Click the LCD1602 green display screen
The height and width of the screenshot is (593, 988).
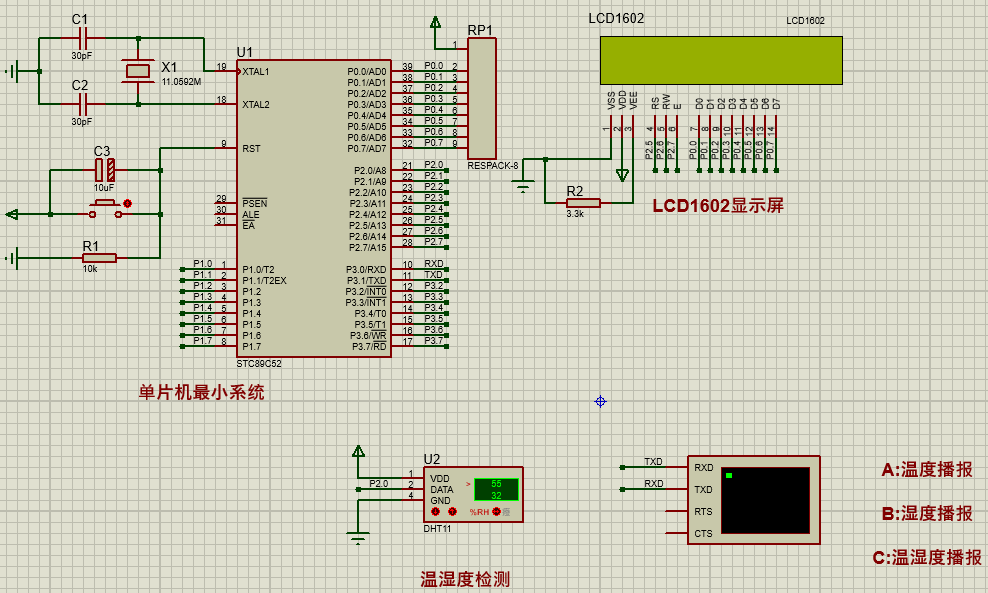(720, 60)
